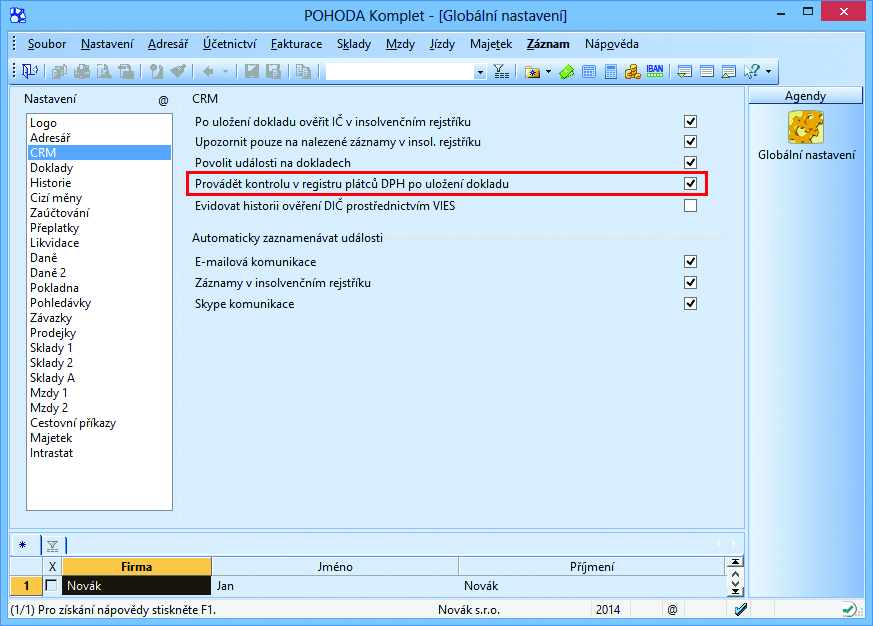Select Adresář in settings list
This screenshot has width=873, height=626.
point(99,138)
